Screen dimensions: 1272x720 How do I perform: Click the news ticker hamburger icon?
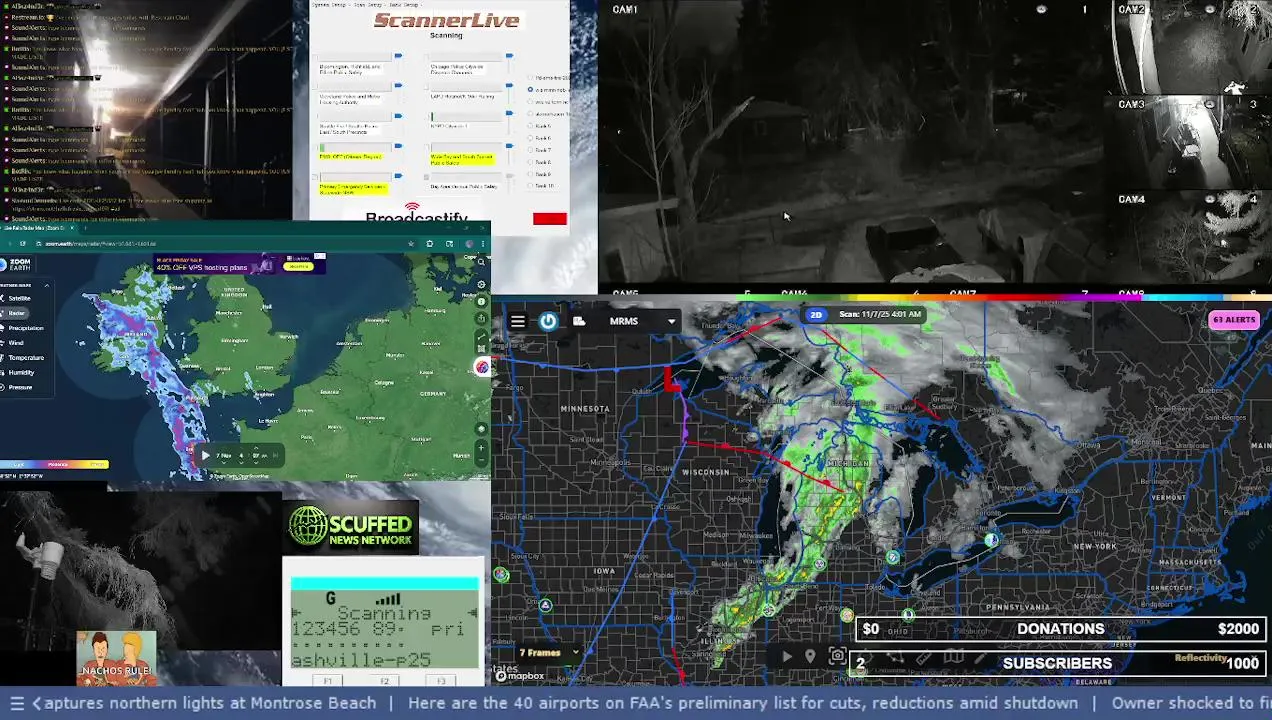tap(17, 703)
